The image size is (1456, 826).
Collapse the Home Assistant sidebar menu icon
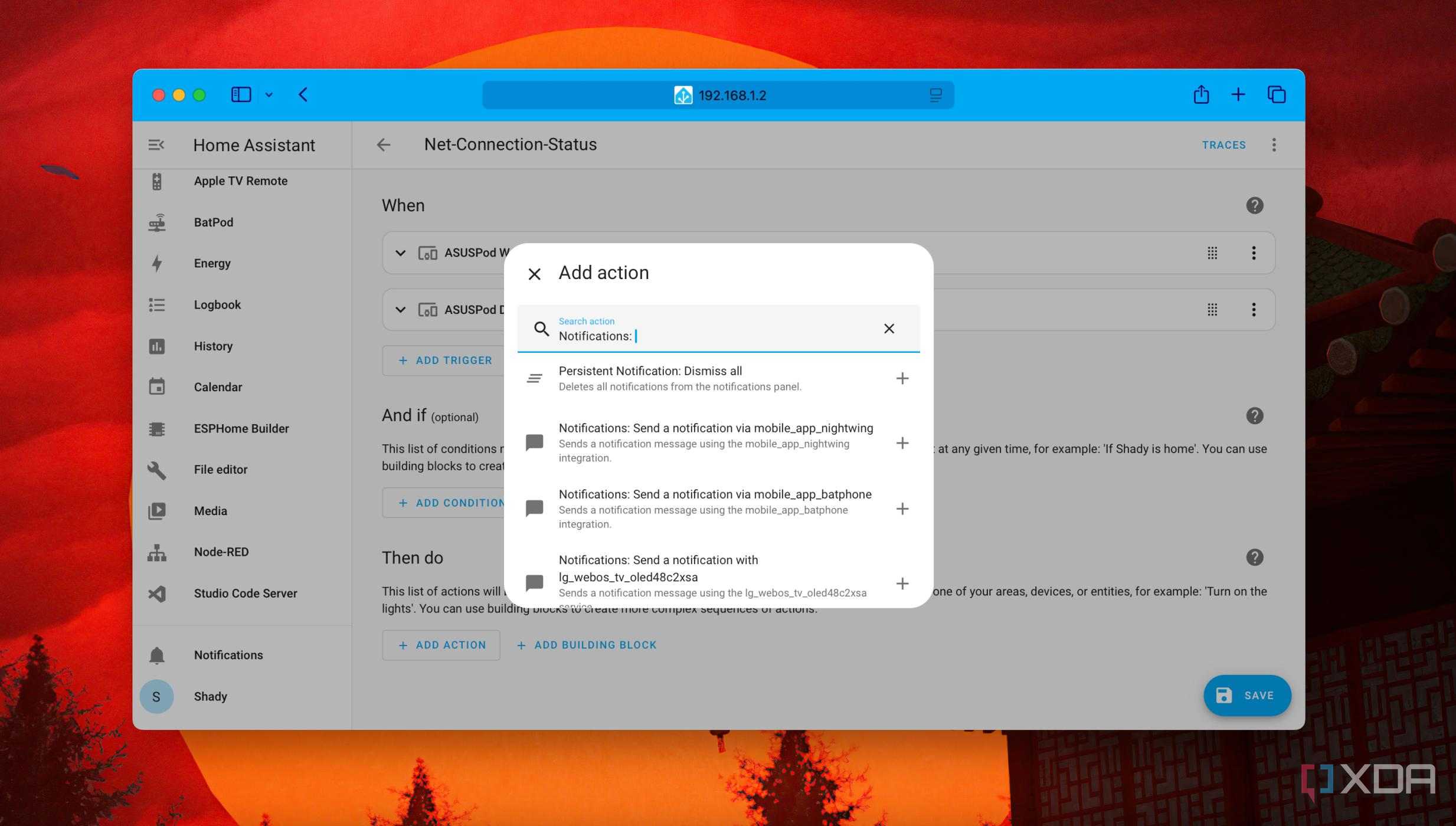[x=156, y=145]
